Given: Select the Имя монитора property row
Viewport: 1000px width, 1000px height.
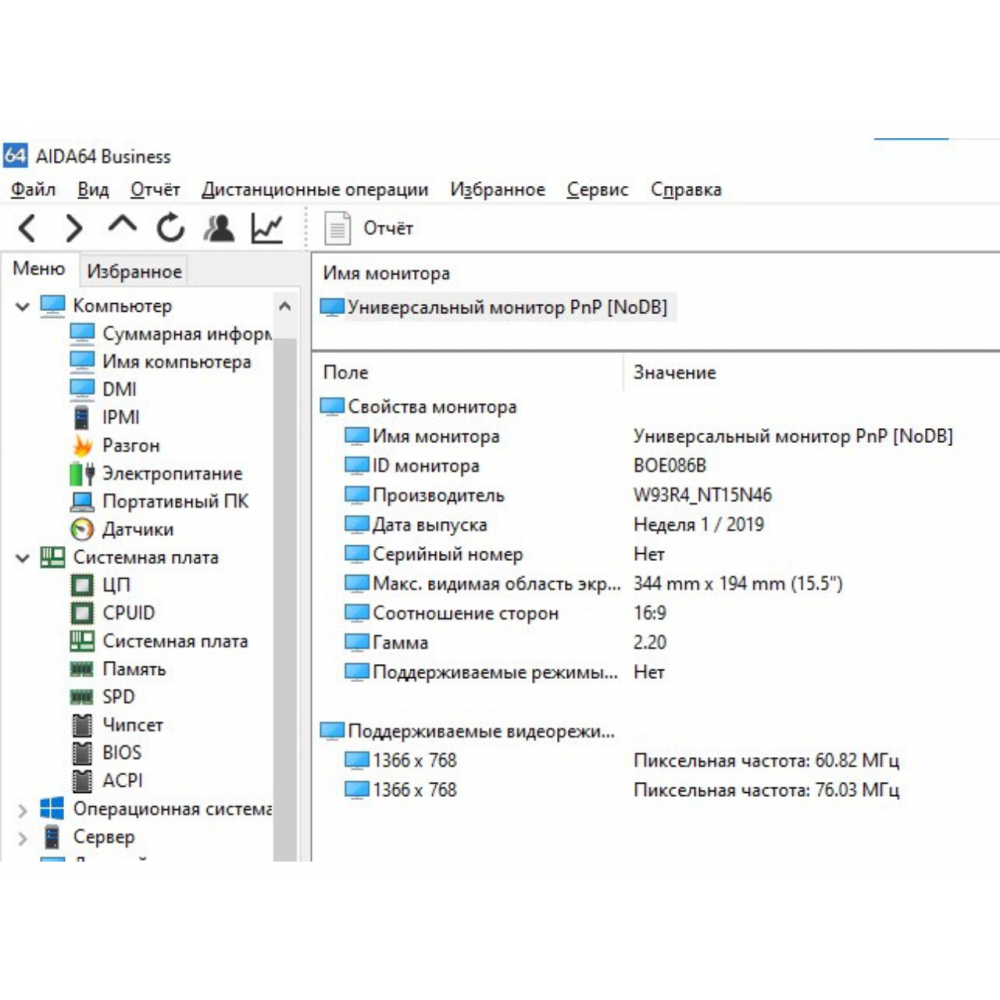Looking at the screenshot, I should tap(649, 436).
